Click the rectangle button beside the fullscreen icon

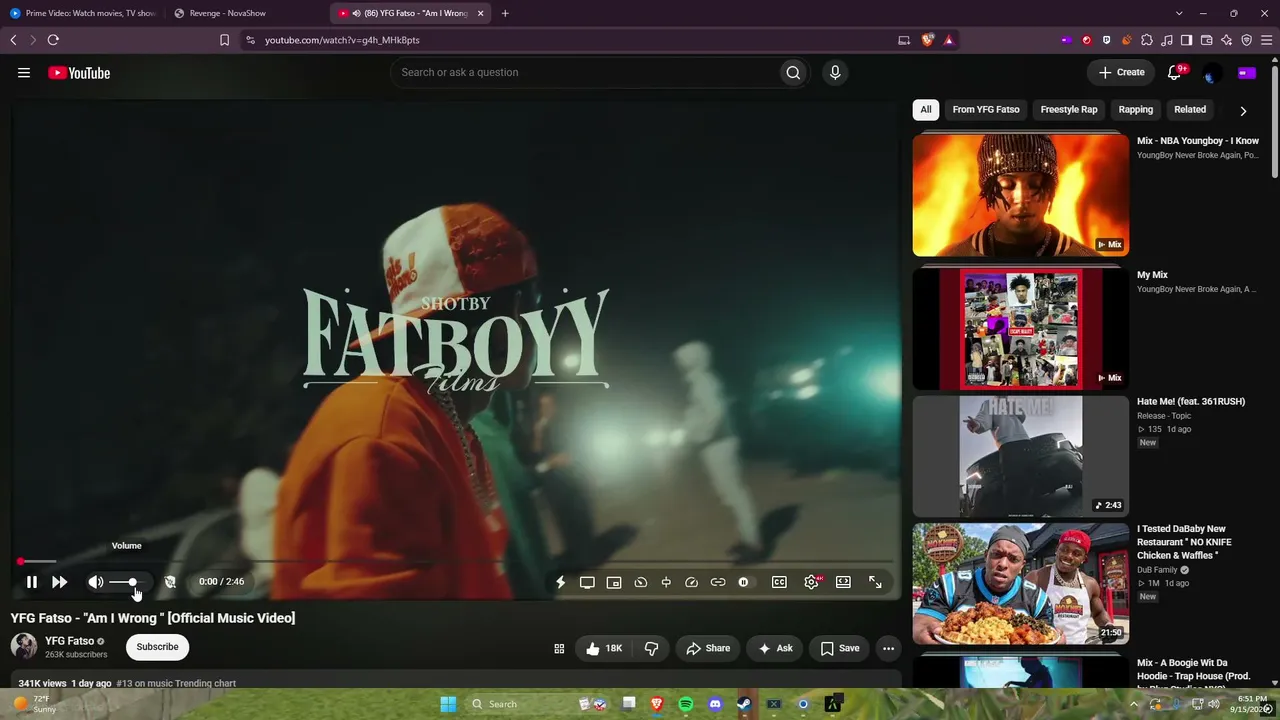(843, 582)
